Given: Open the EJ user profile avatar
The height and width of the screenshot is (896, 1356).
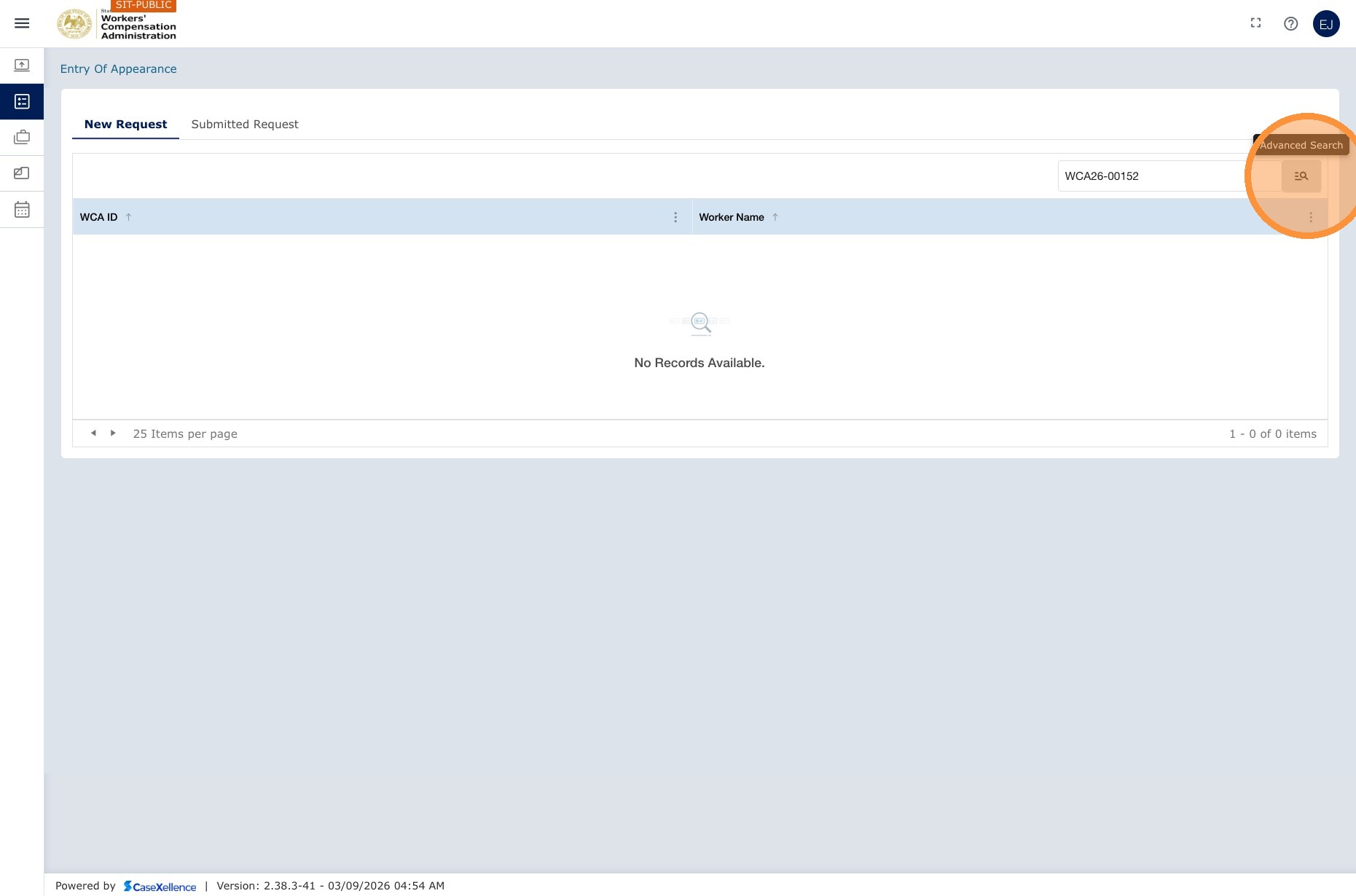Looking at the screenshot, I should tap(1326, 23).
